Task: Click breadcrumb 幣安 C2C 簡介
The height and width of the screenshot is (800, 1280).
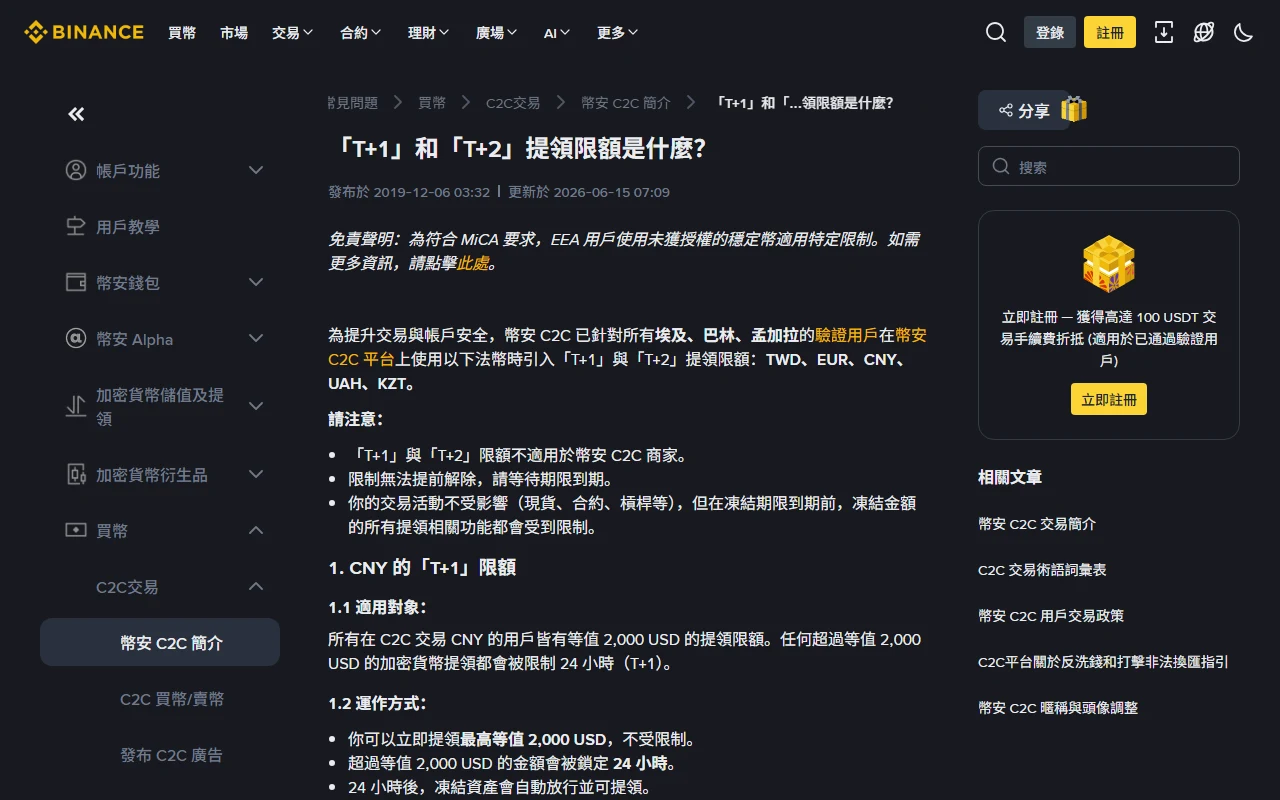Action: click(x=625, y=102)
